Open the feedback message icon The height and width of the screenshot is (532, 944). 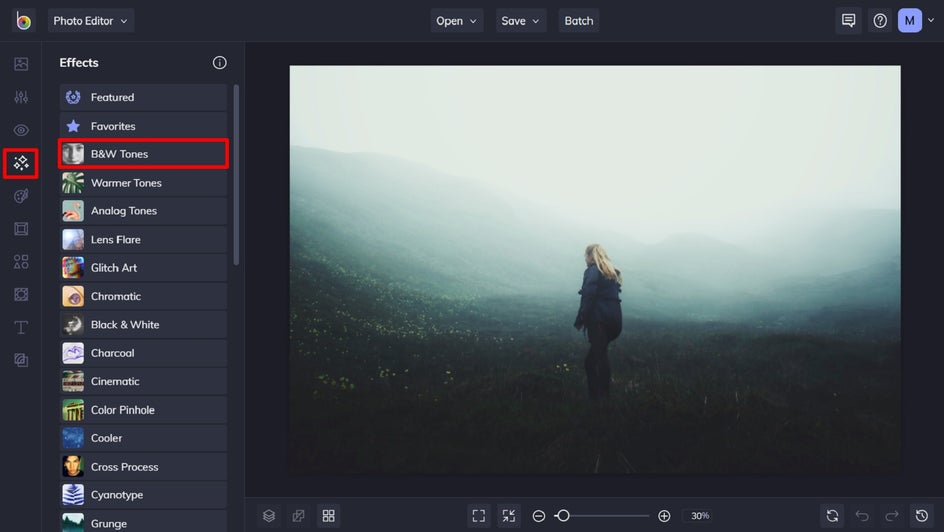(848, 20)
